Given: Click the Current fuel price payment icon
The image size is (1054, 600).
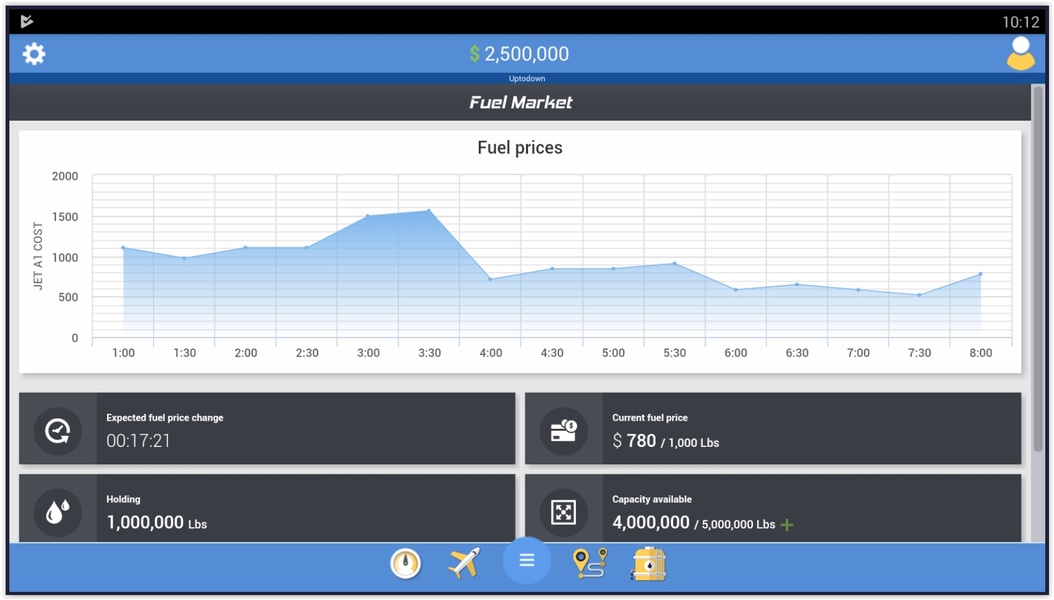Looking at the screenshot, I should 563,431.
